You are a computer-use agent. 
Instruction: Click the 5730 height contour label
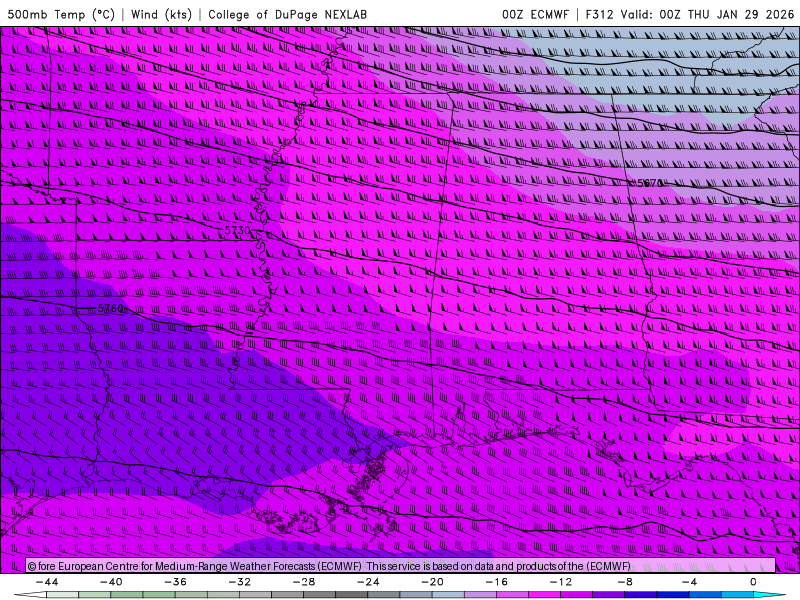point(238,231)
